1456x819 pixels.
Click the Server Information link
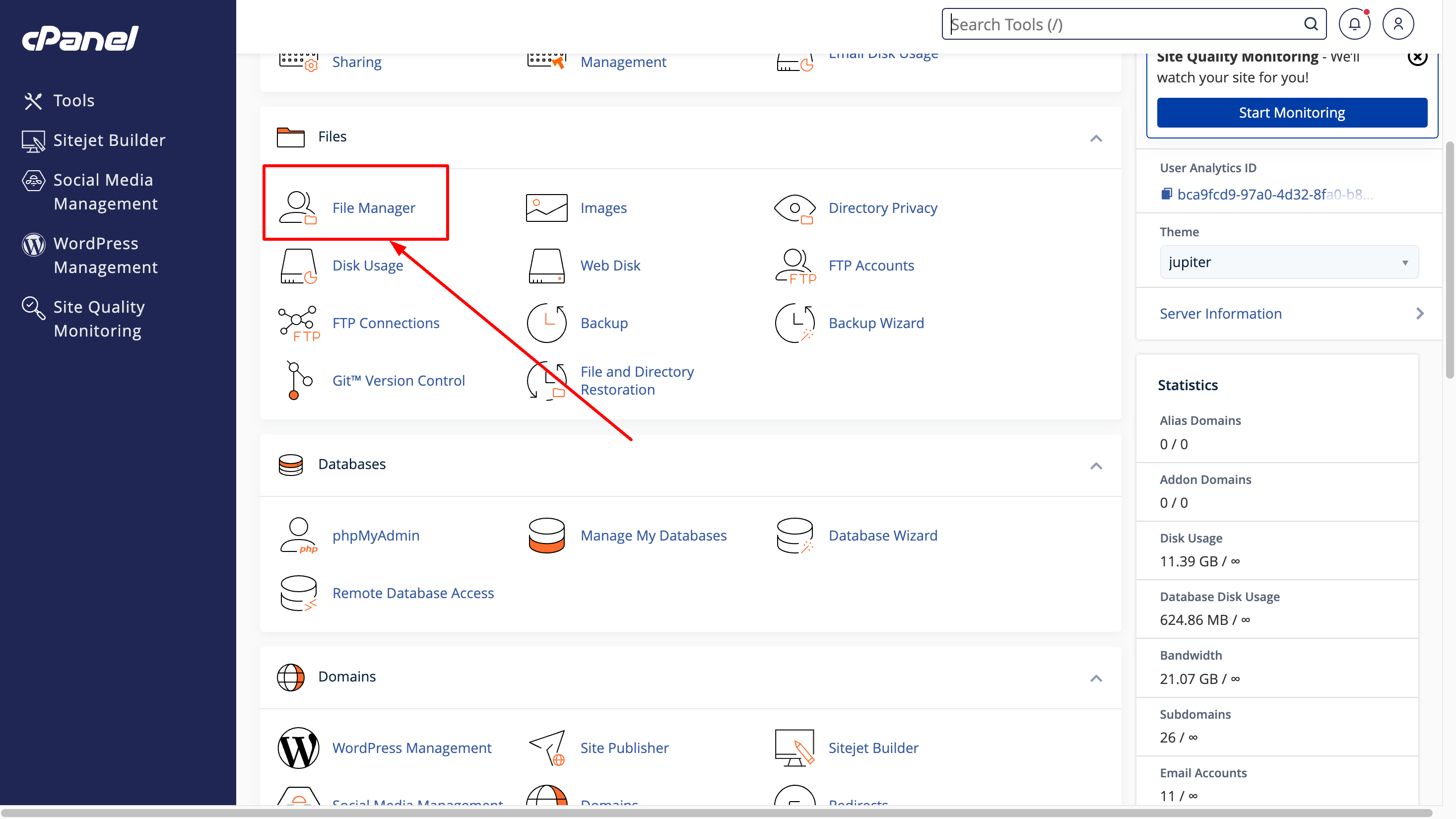tap(1220, 314)
